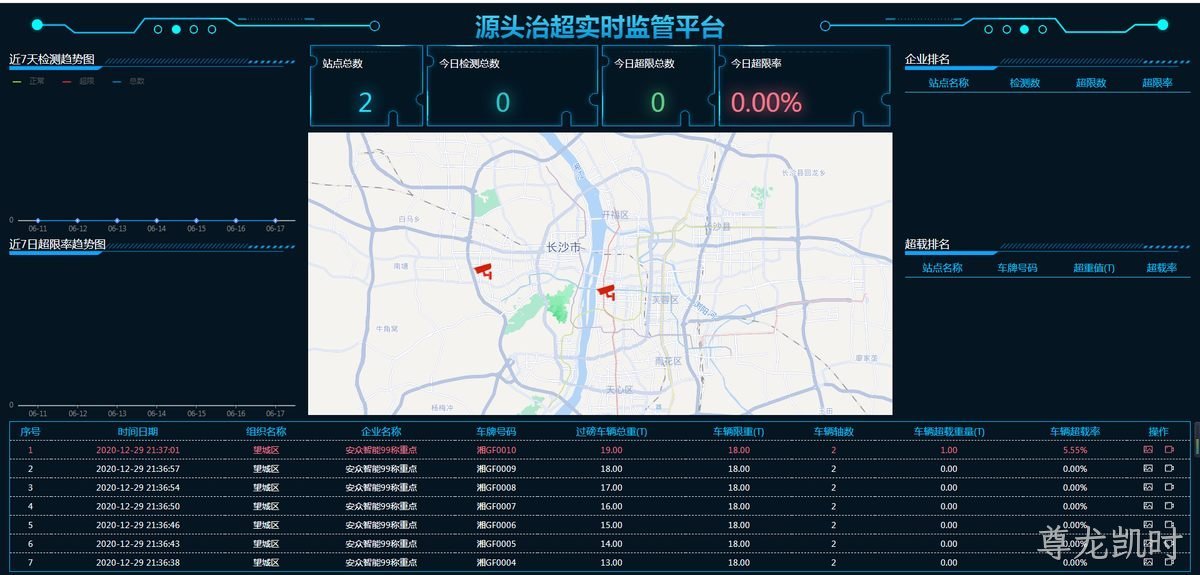Click the 站点总数 stat card
The width and height of the screenshot is (1200, 575).
367,86
